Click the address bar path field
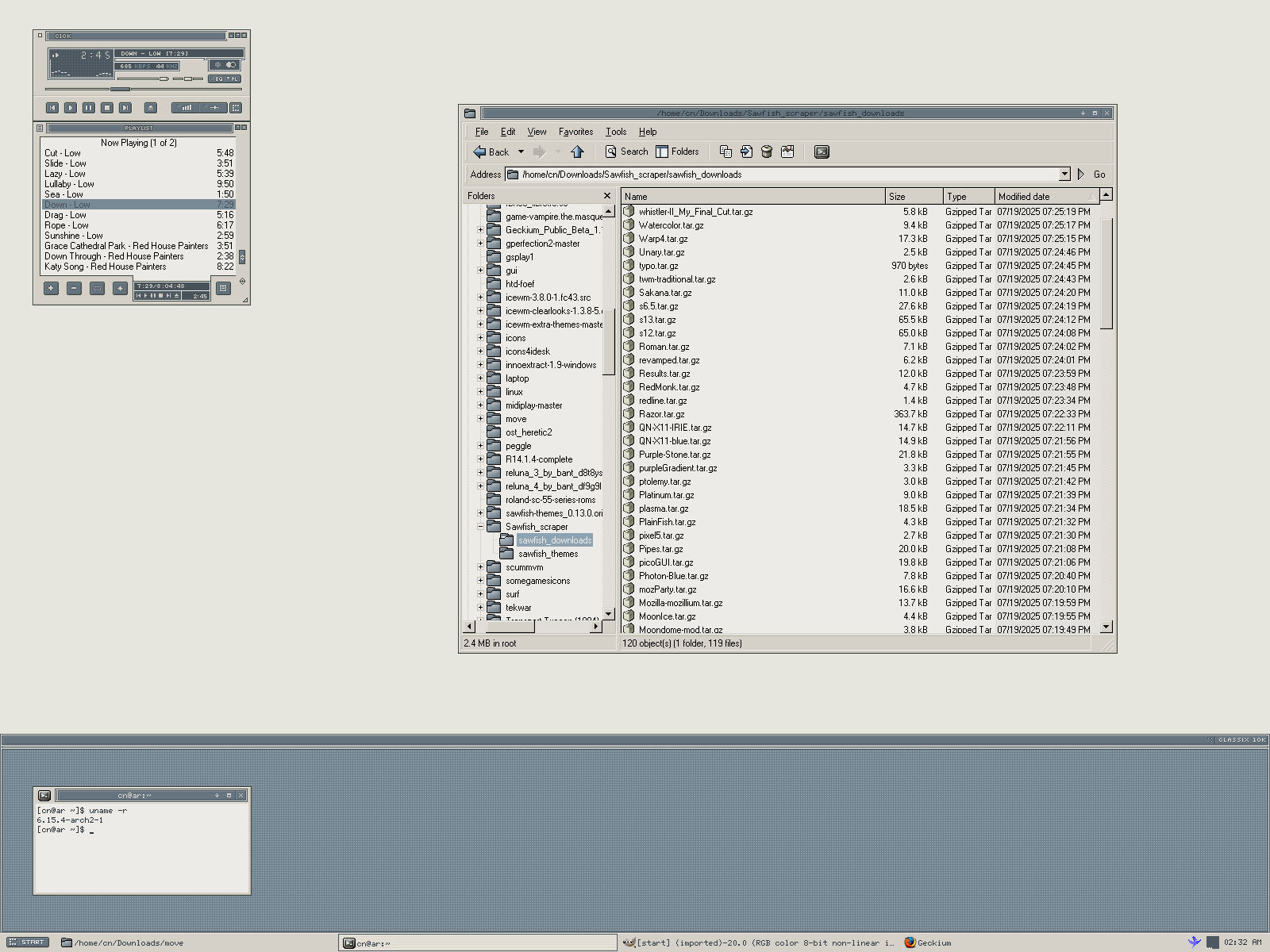The width and height of the screenshot is (1270, 952). pos(782,175)
